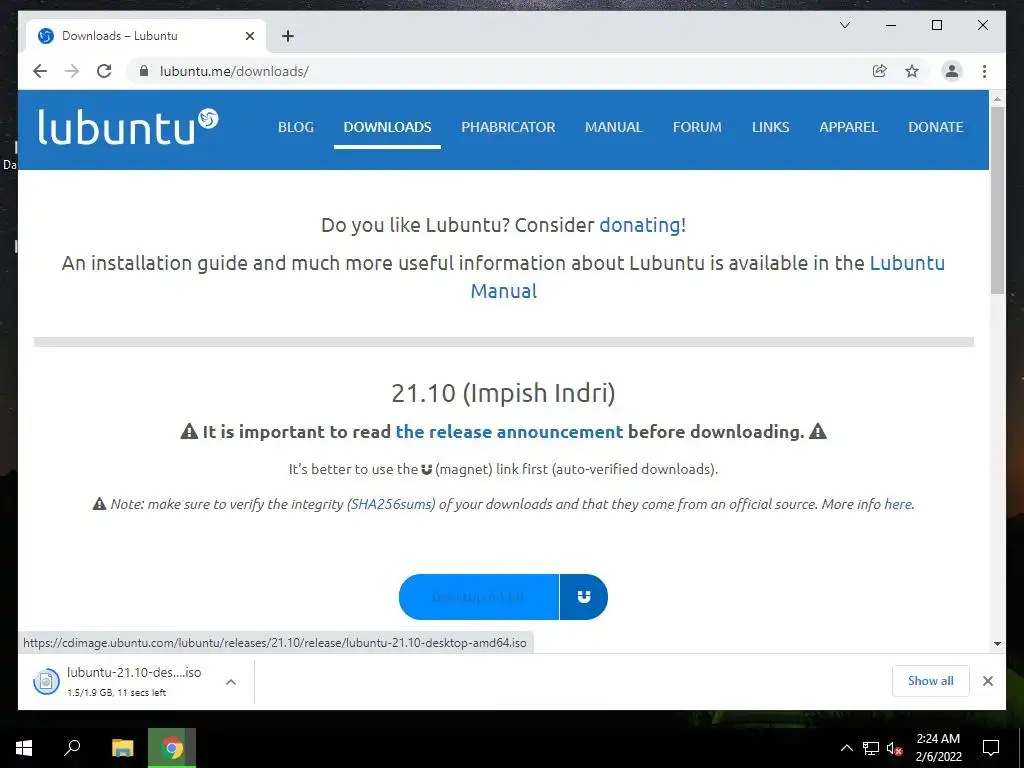Screen dimensions: 1024x768
Task: Open a new browser tab
Action: 287,36
